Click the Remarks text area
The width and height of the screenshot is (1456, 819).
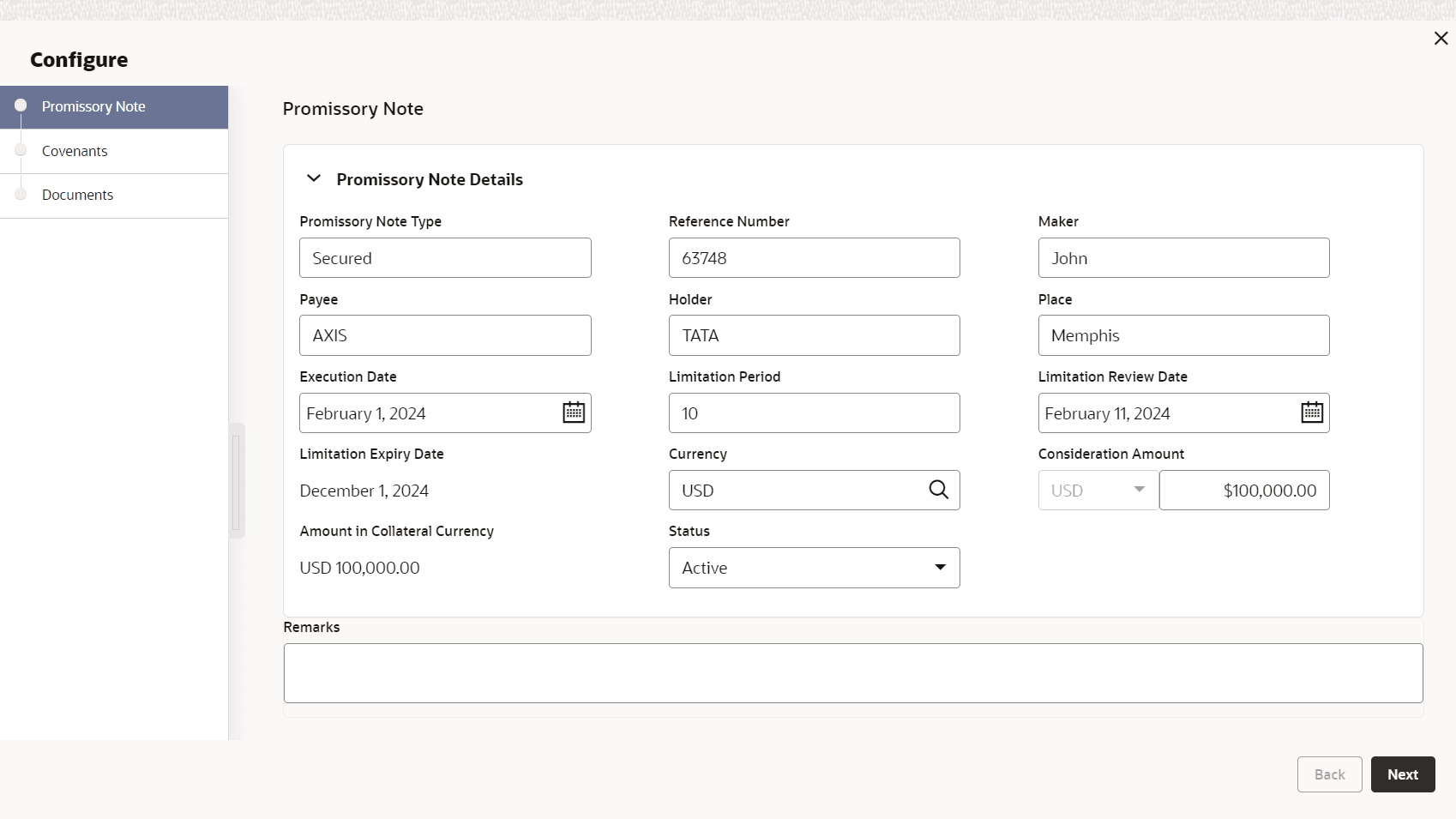coord(852,673)
